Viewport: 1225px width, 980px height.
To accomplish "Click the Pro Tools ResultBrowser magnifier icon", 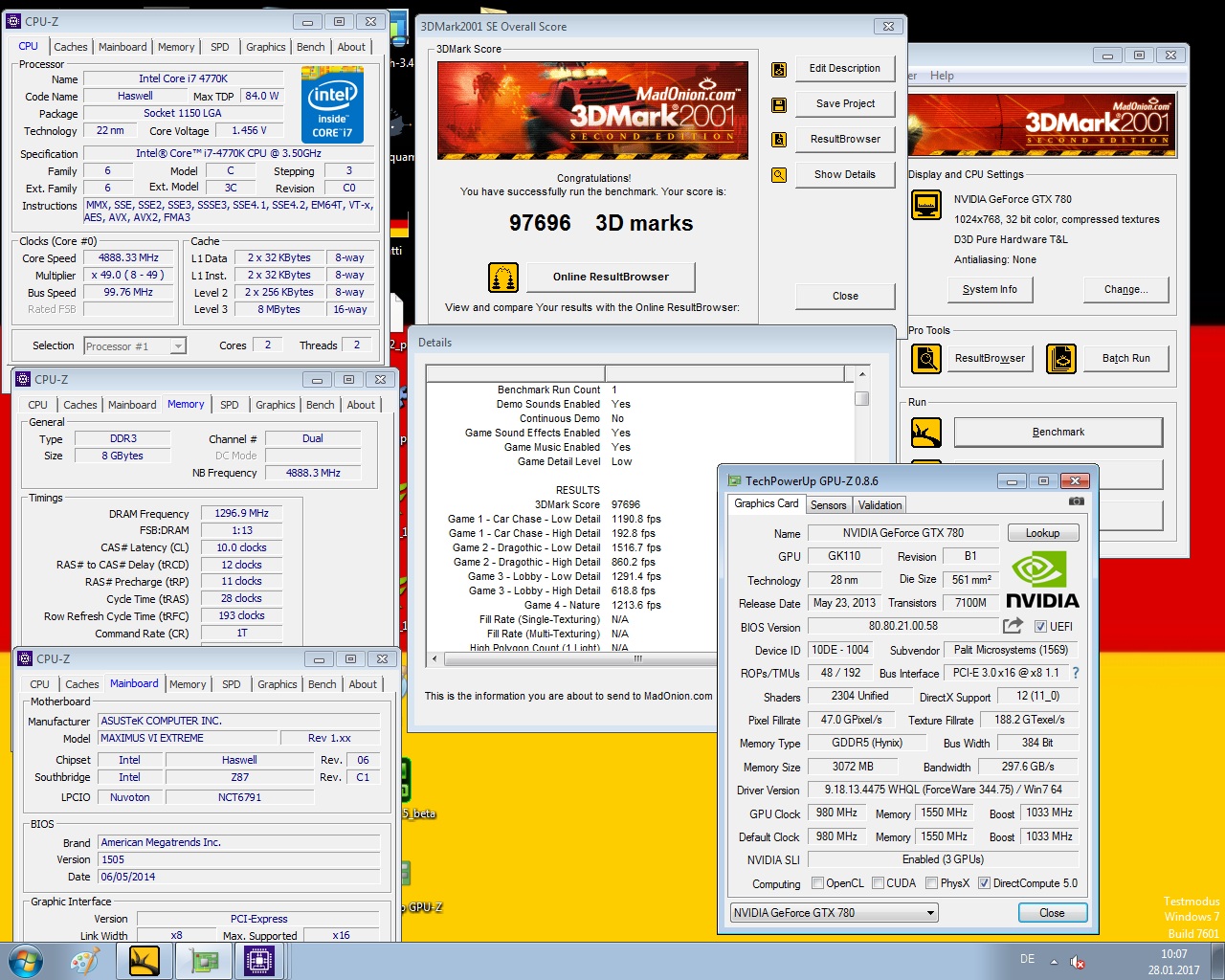I will [x=925, y=359].
